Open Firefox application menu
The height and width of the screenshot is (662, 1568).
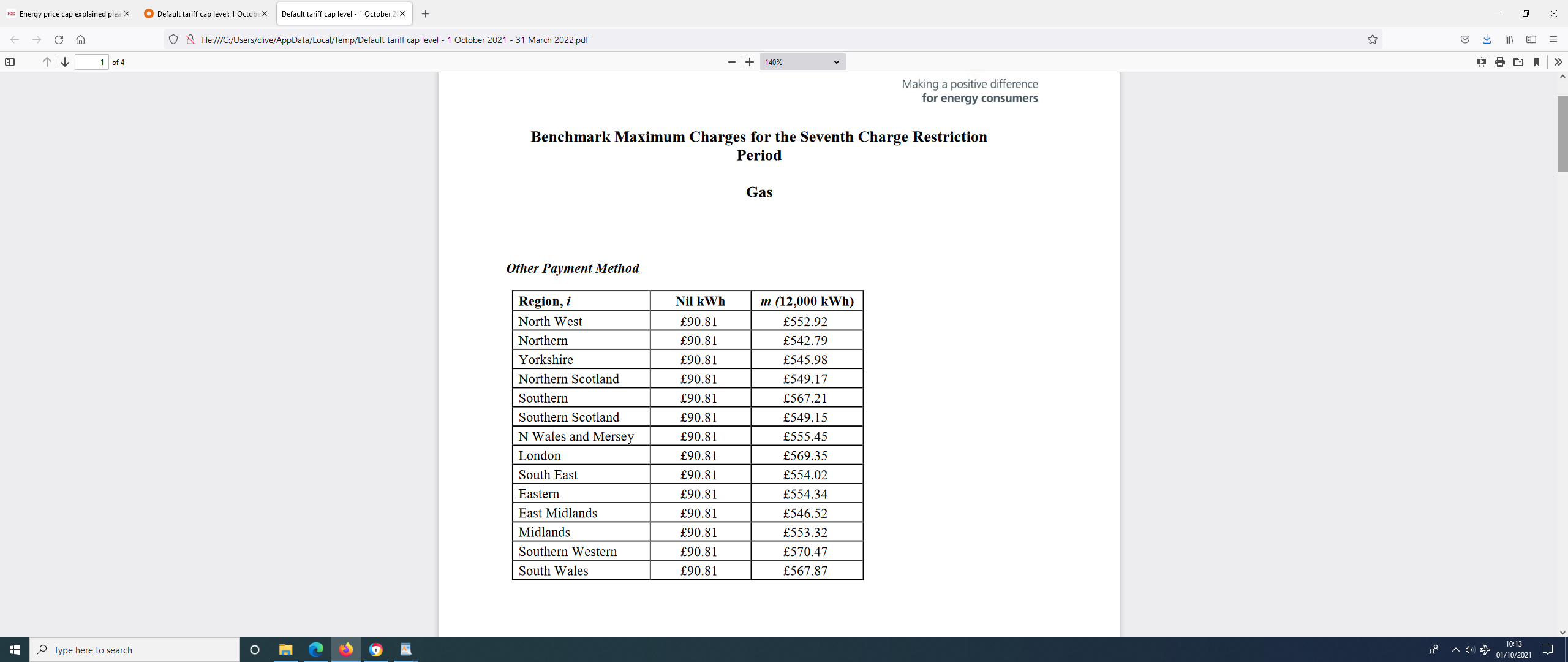click(x=1553, y=40)
